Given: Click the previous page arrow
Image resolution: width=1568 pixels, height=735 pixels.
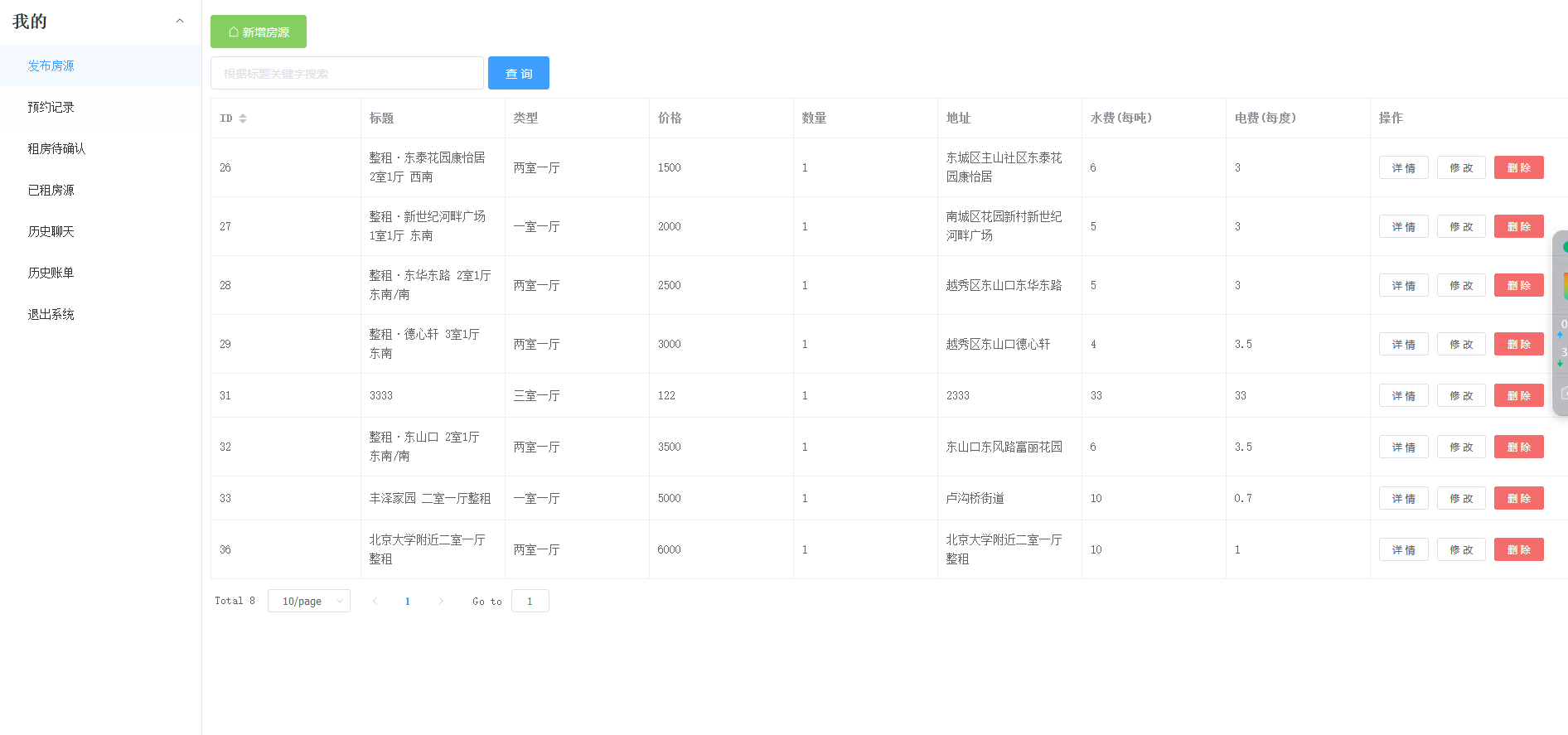Looking at the screenshot, I should (375, 601).
